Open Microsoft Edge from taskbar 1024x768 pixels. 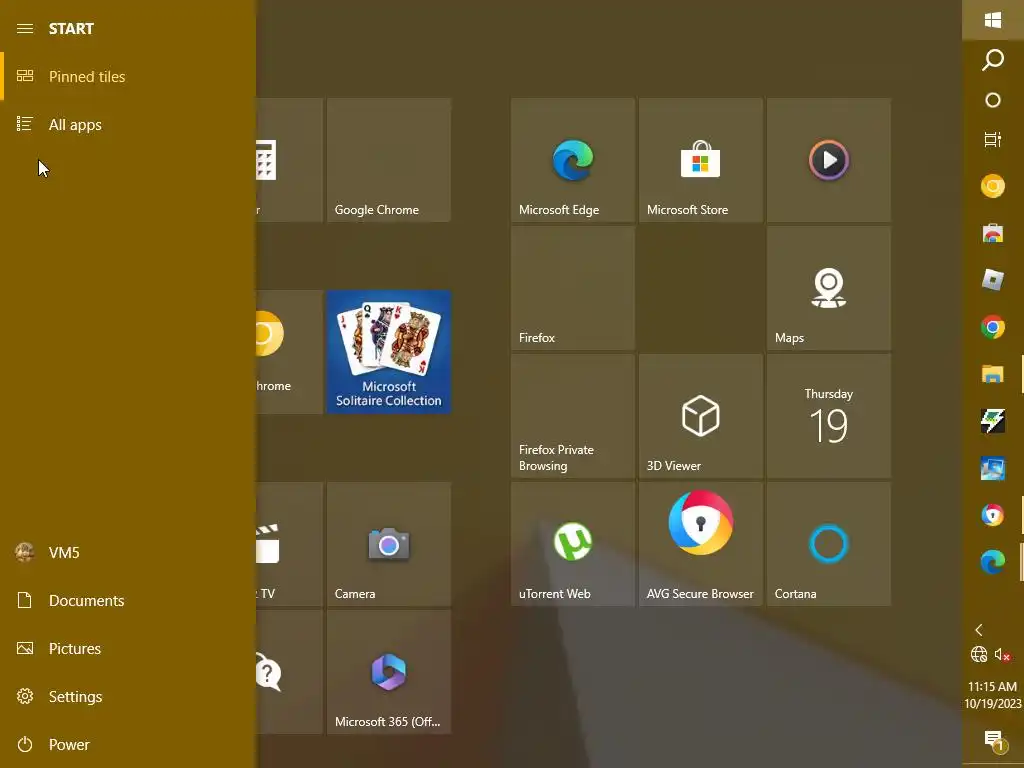pos(993,562)
